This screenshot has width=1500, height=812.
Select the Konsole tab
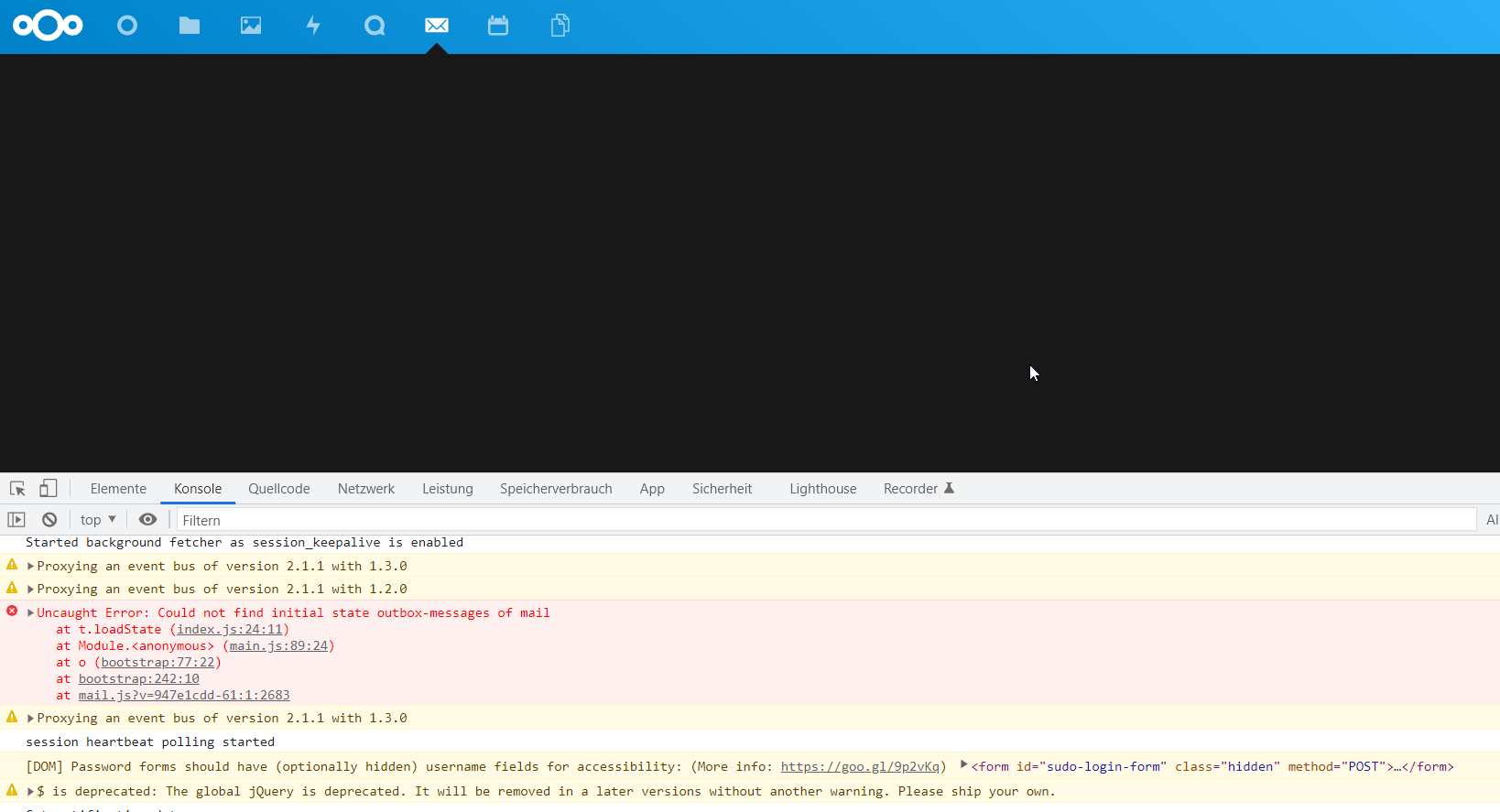198,489
